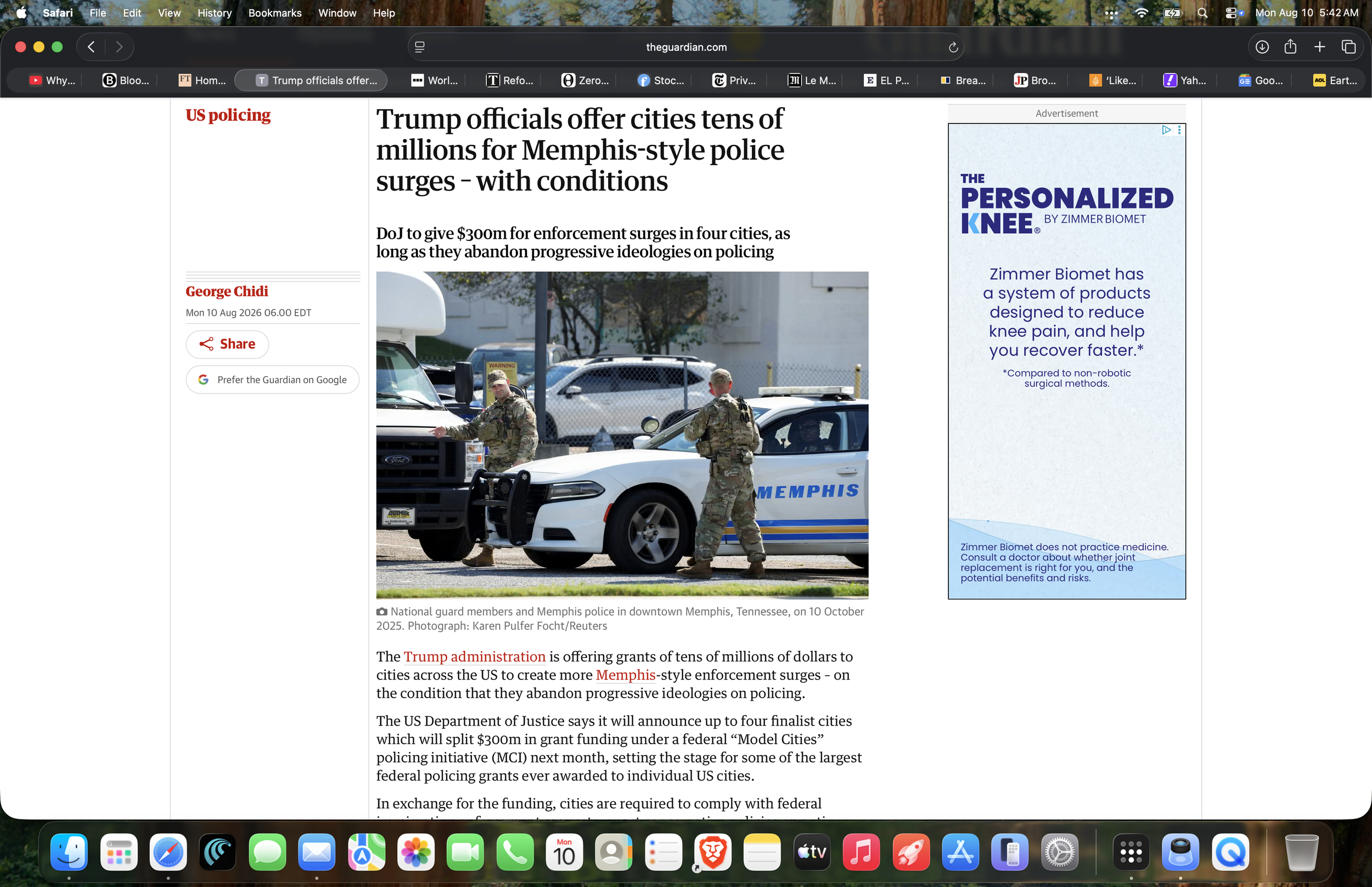The height and width of the screenshot is (887, 1372).
Task: Open Music from the Dock
Action: tap(861, 851)
